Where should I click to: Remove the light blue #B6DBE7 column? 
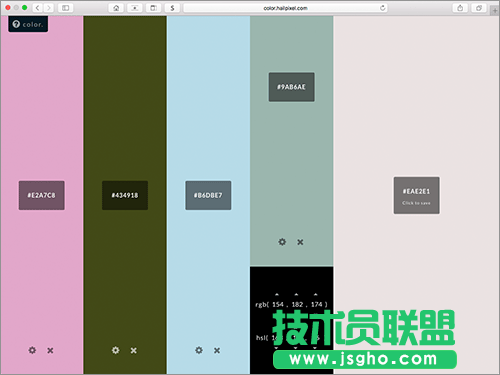[217, 350]
